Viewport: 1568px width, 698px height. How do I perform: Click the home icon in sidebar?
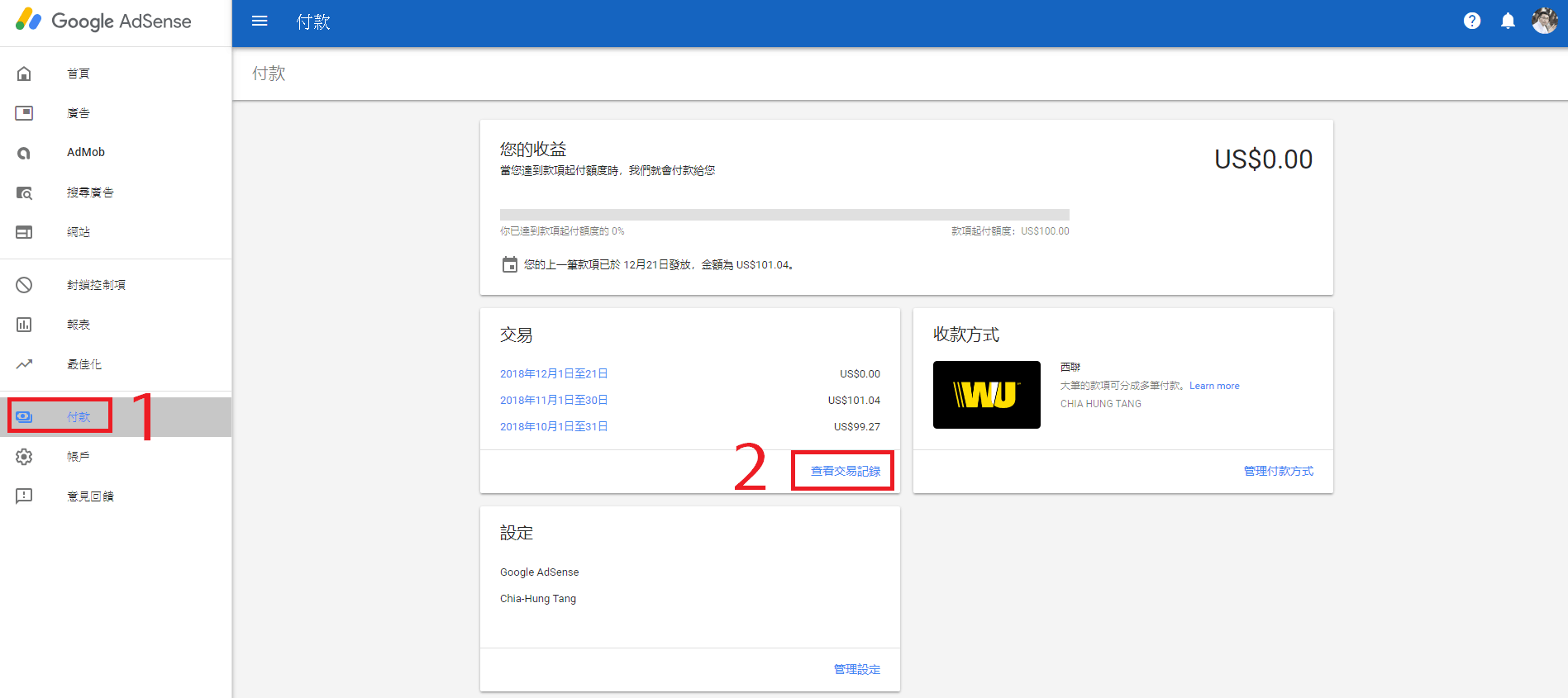click(24, 74)
